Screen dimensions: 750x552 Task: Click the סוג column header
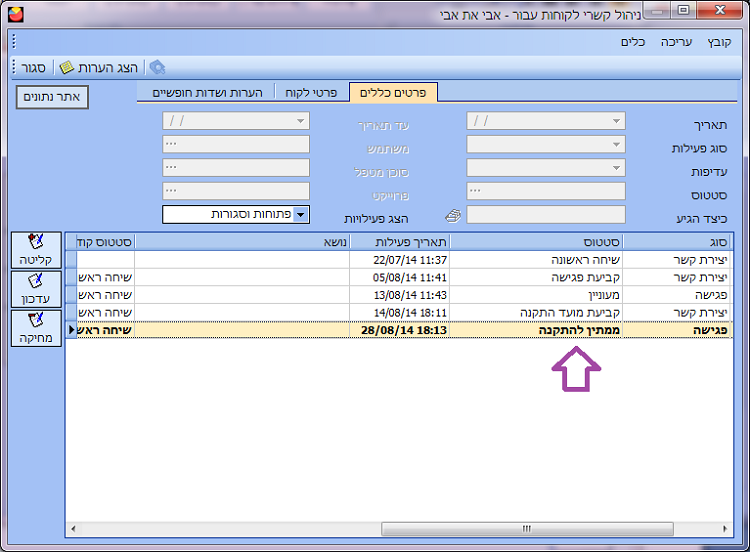click(x=677, y=242)
